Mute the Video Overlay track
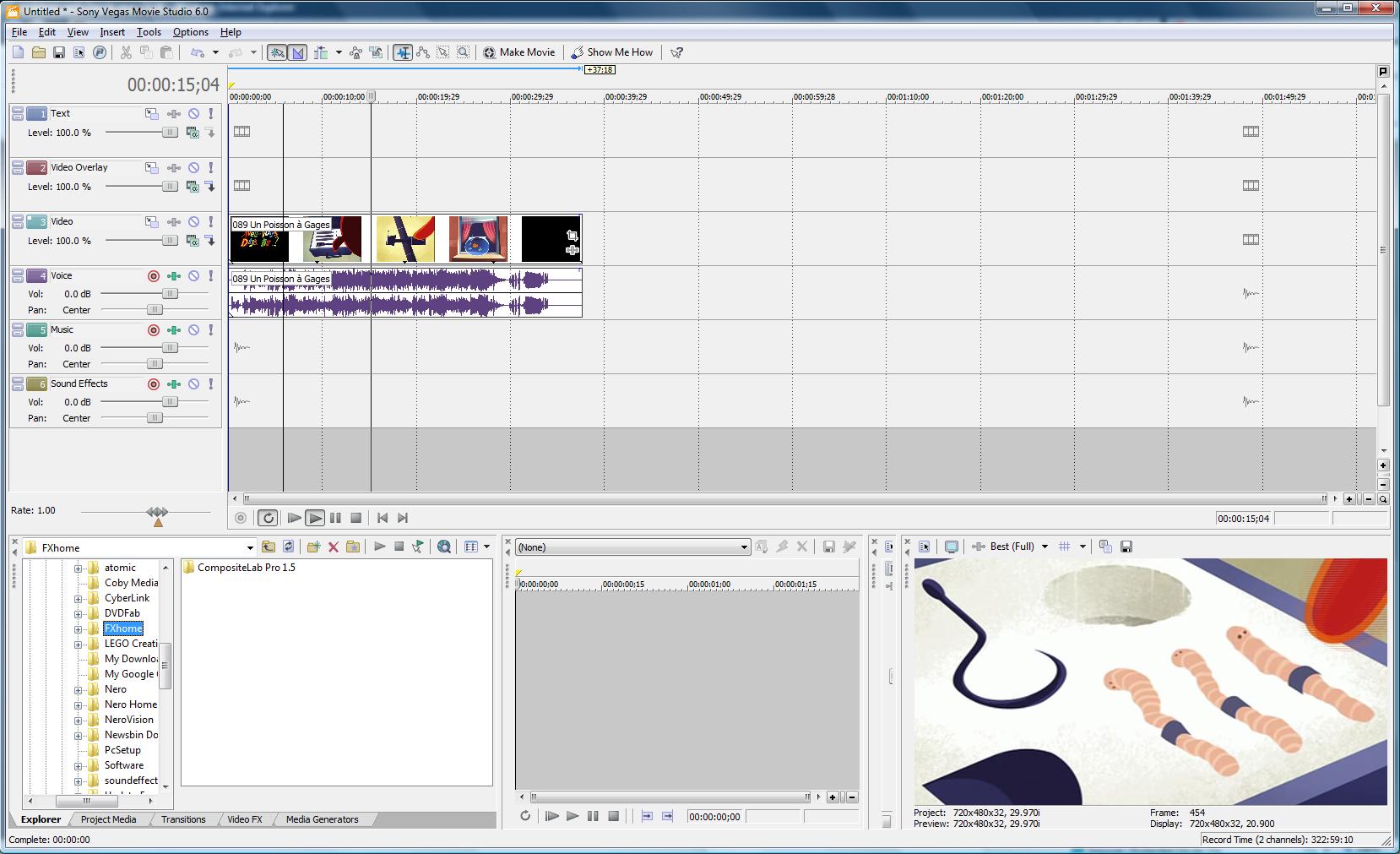Screen dimensions: 1400x854 click(193, 168)
